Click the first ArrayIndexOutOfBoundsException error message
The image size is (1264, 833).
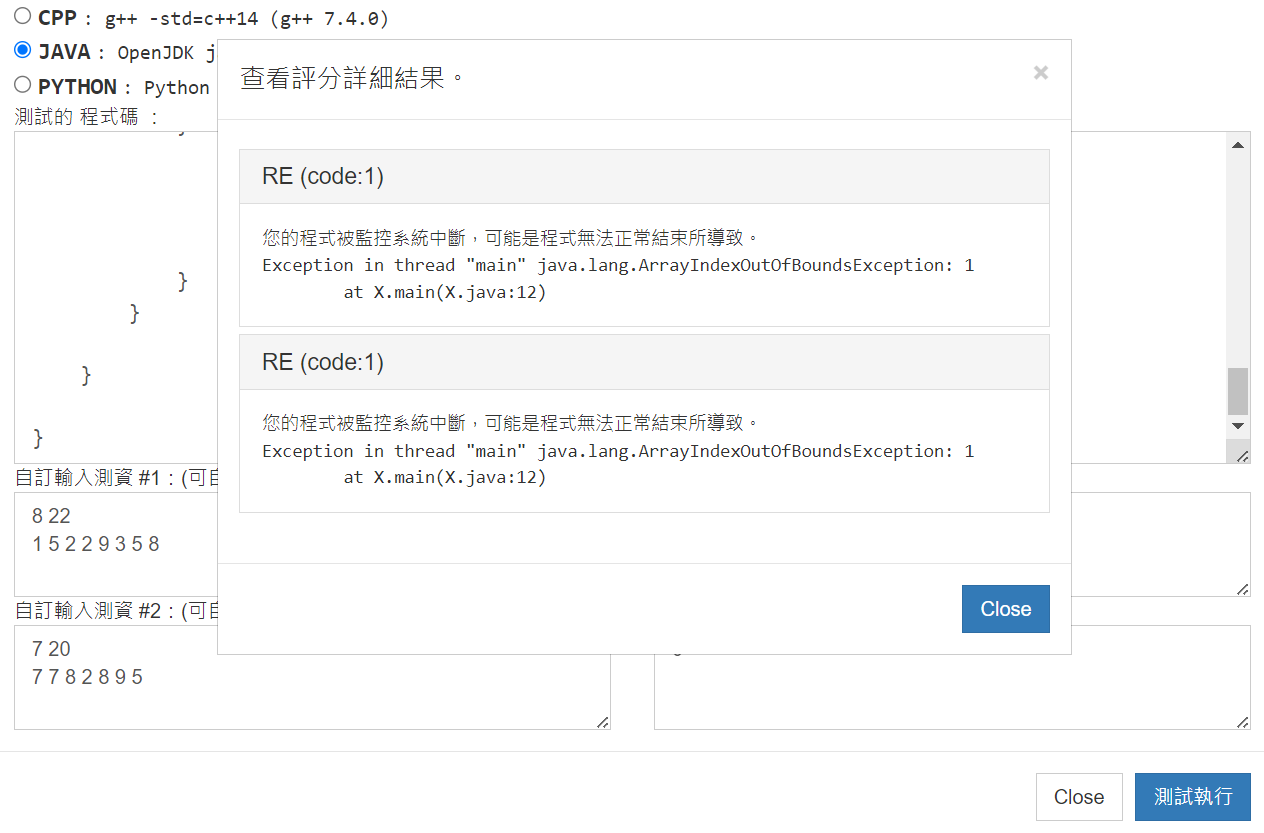(617, 266)
